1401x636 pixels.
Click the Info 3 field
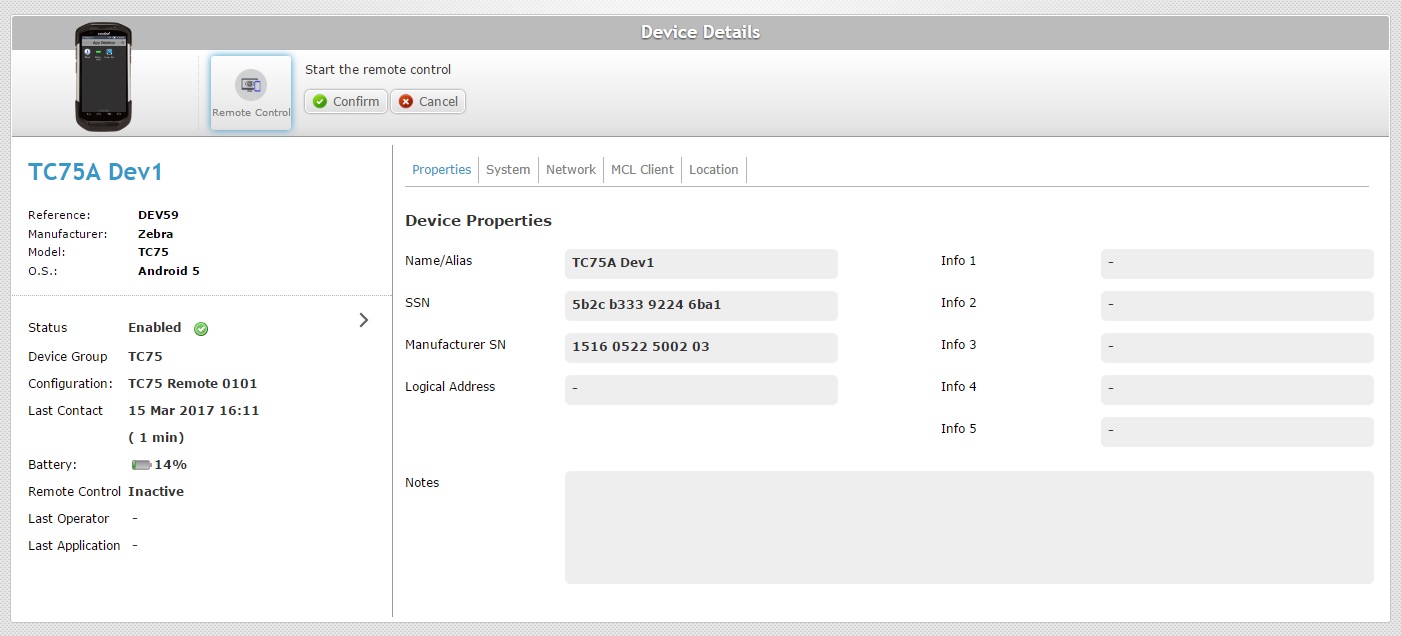(x=1237, y=347)
